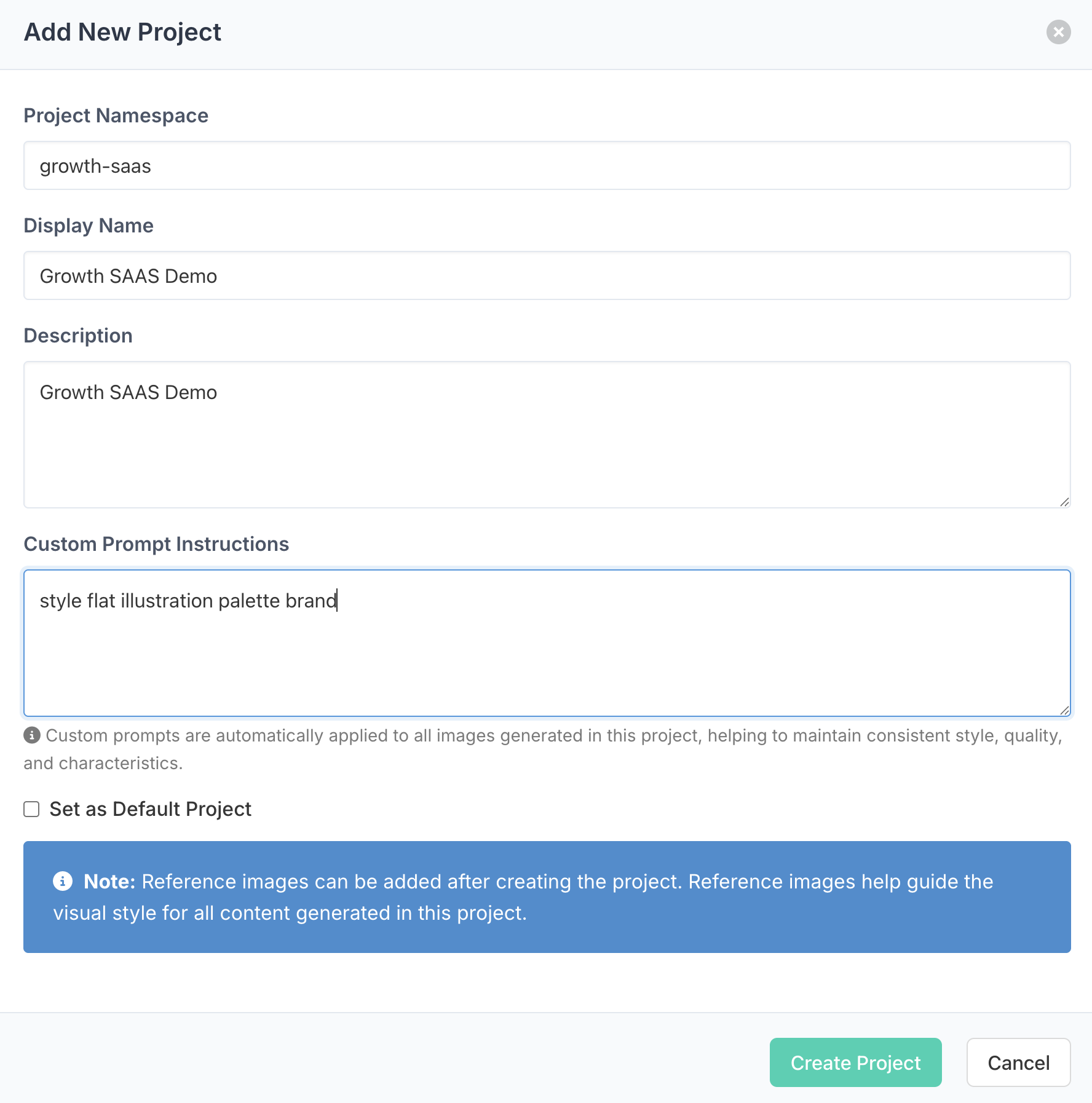The image size is (1092, 1103).
Task: Click the Custom Prompt Instructions resize handle
Action: (x=1064, y=710)
